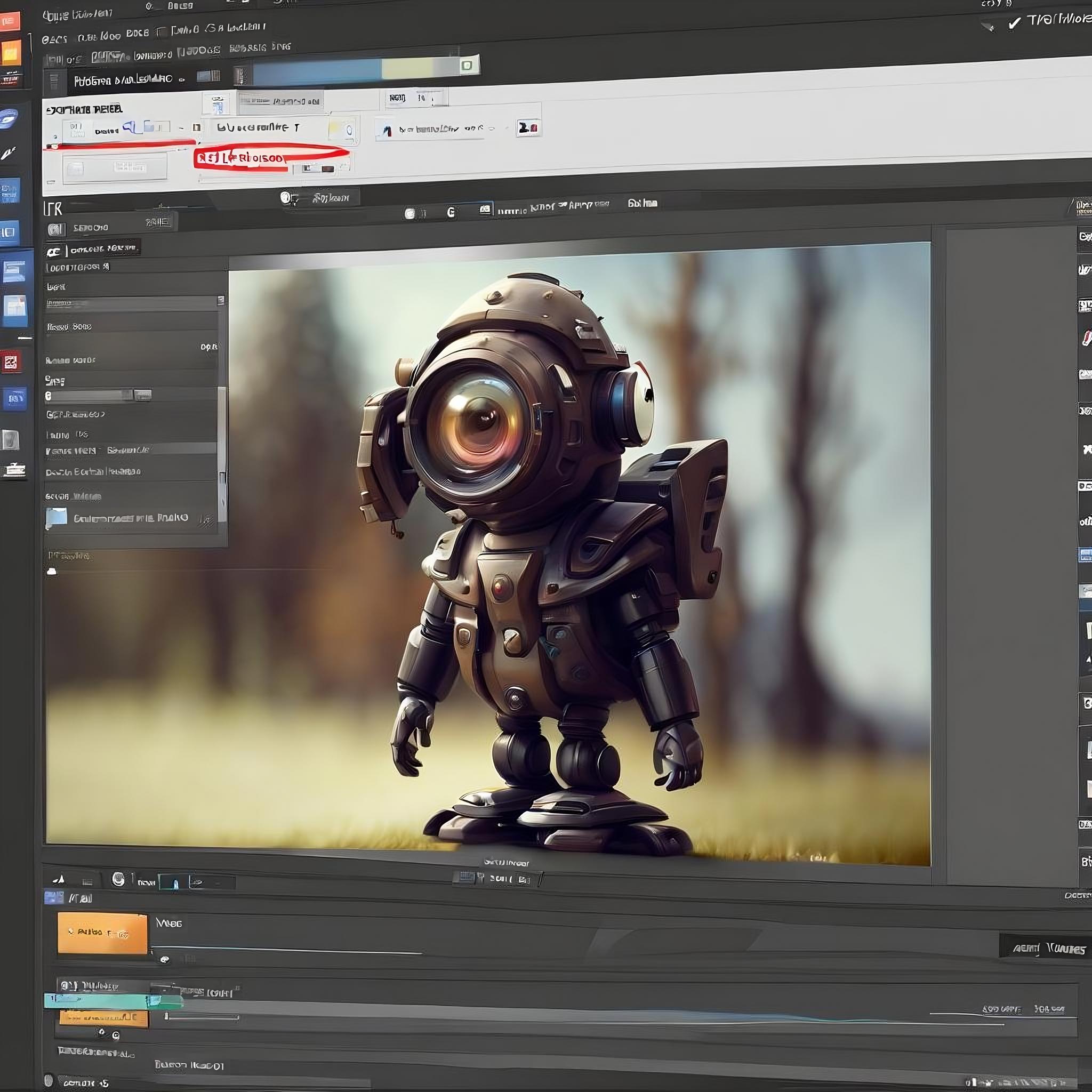Toggle the green square box on color bar

coord(467,66)
